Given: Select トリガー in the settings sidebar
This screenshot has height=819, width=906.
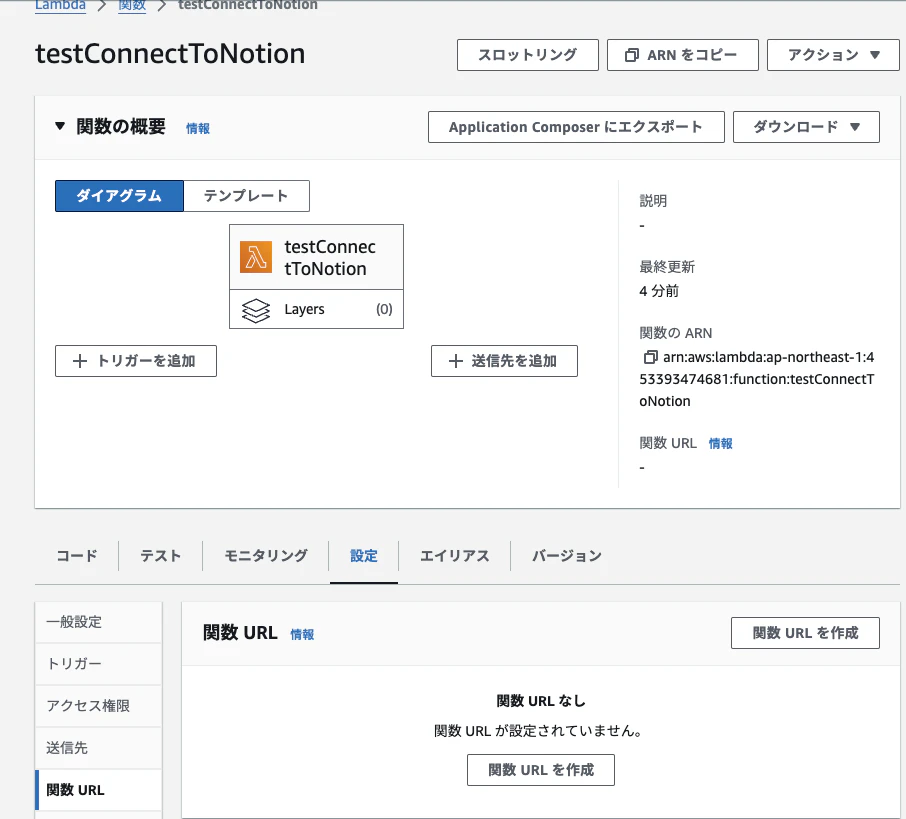Looking at the screenshot, I should click(x=99, y=664).
